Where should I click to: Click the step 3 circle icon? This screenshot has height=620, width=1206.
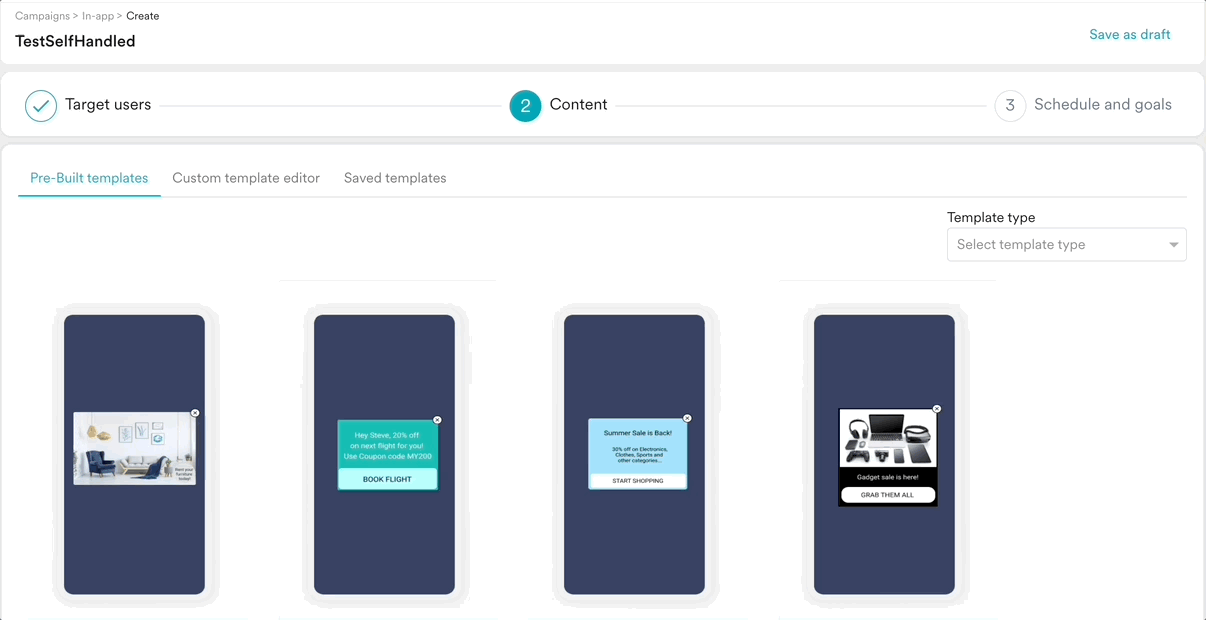tap(1010, 105)
